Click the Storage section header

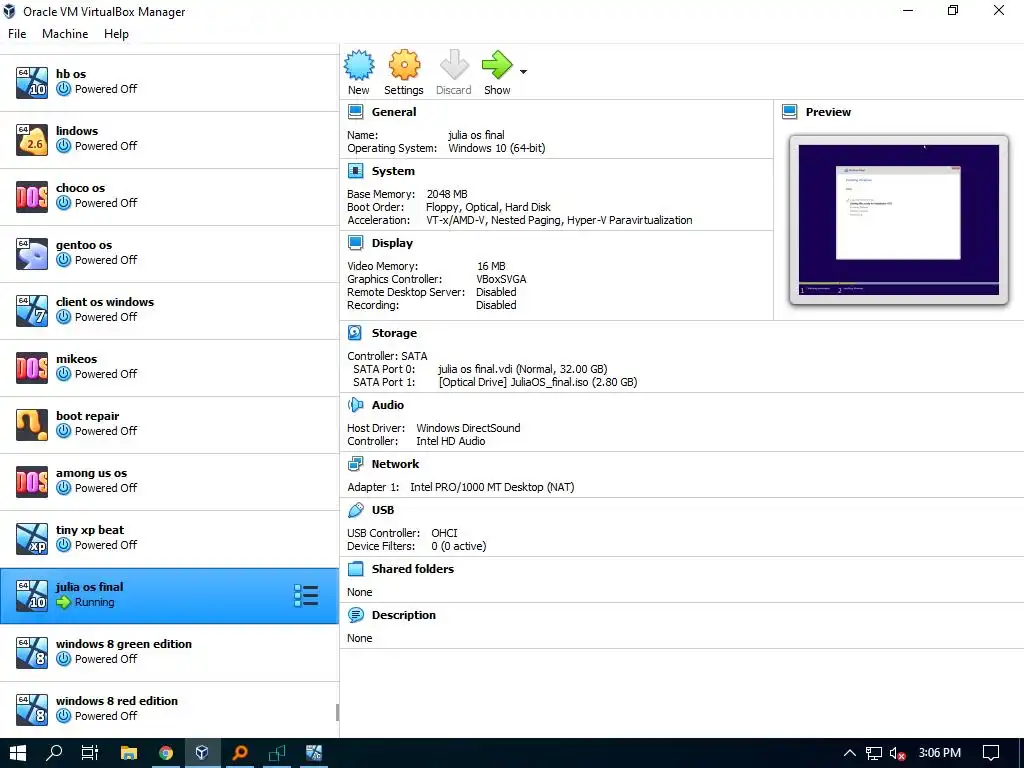[394, 333]
